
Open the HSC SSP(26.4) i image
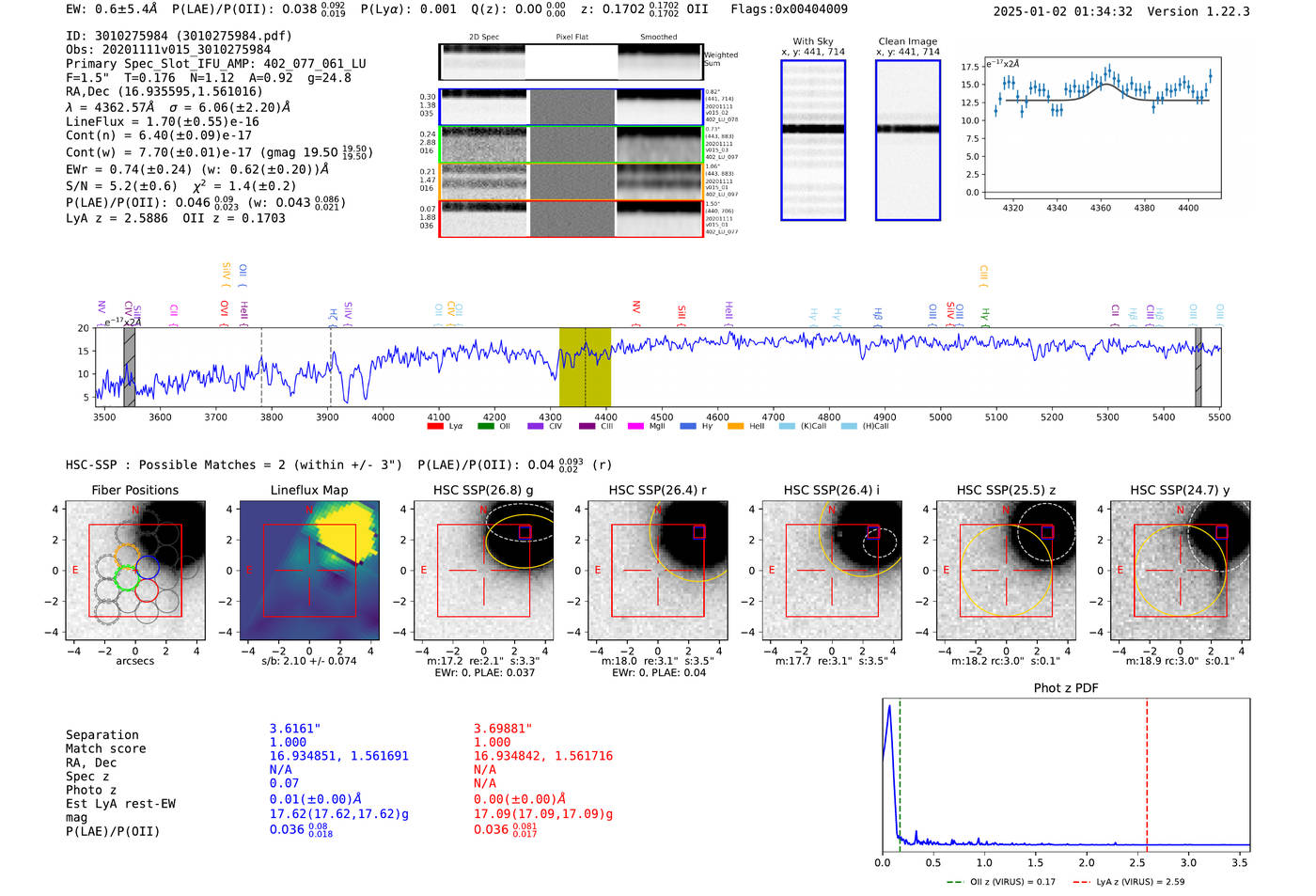(832, 571)
